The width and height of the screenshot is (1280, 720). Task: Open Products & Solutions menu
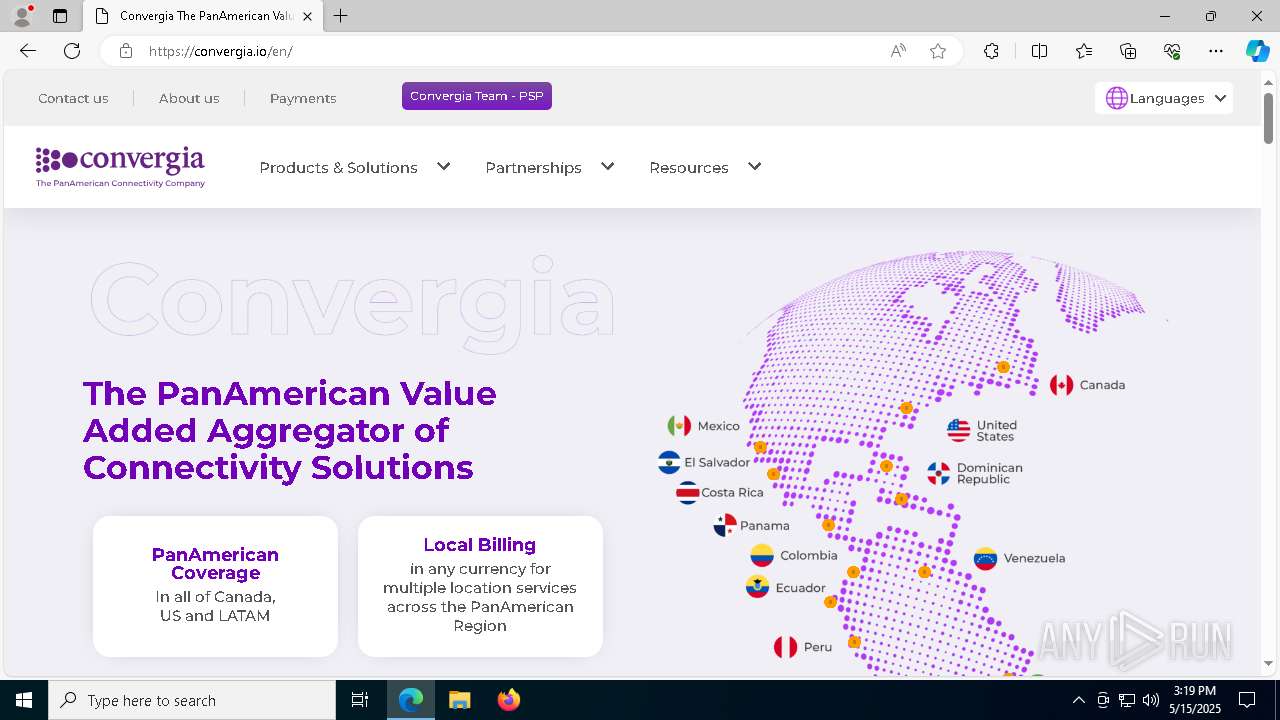tap(338, 167)
